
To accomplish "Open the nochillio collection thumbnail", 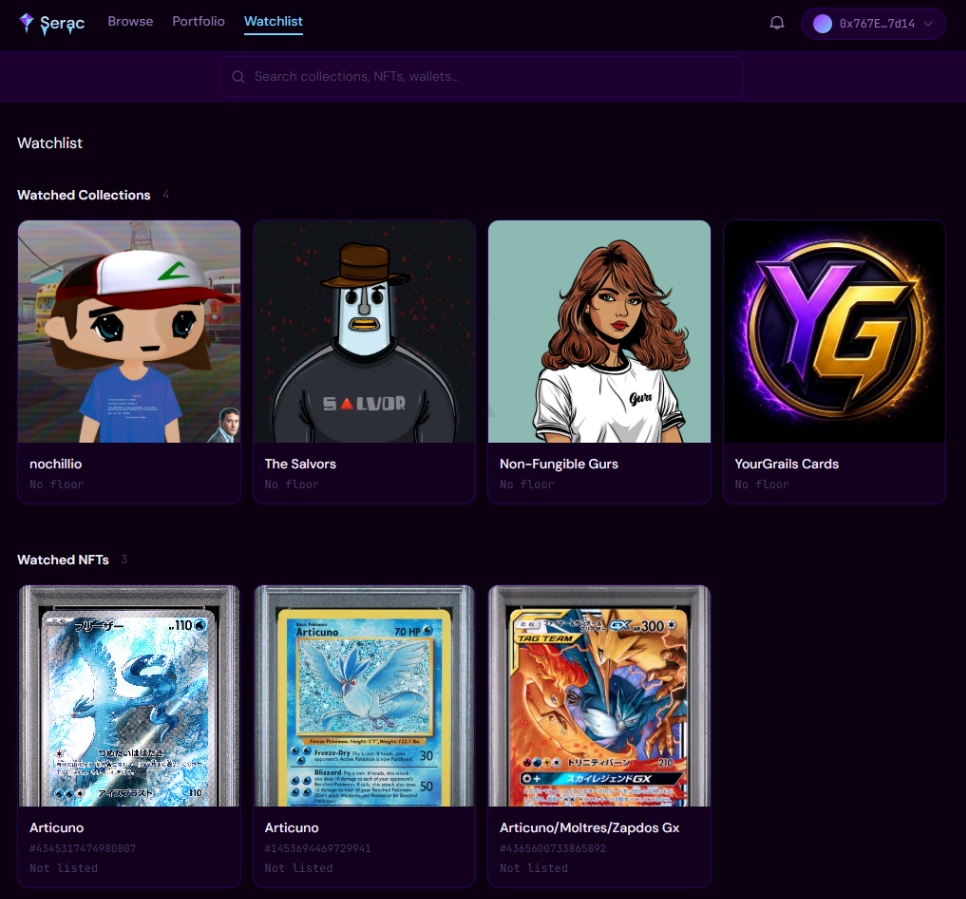I will pos(129,332).
